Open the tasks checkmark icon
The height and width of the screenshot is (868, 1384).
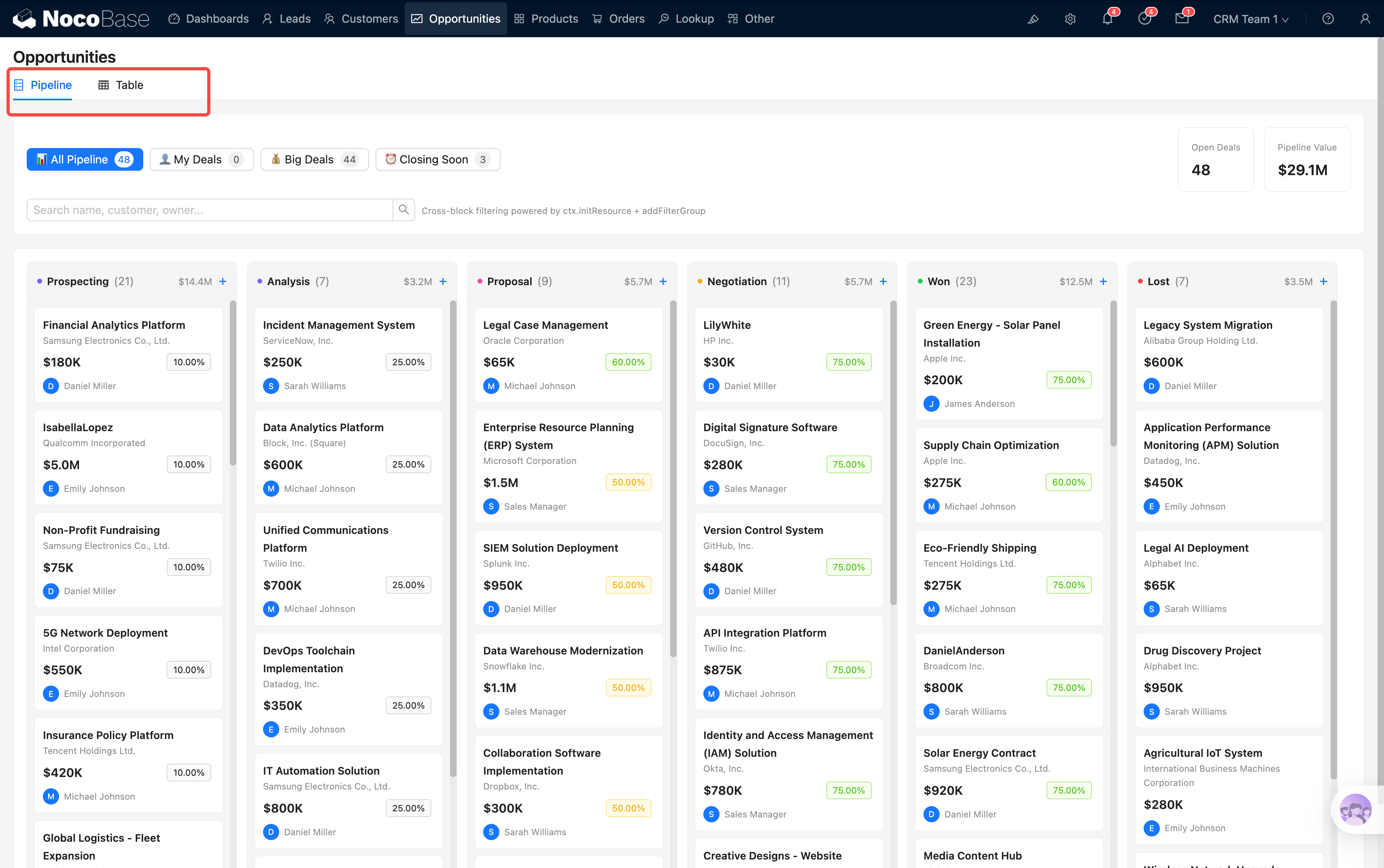(1144, 19)
